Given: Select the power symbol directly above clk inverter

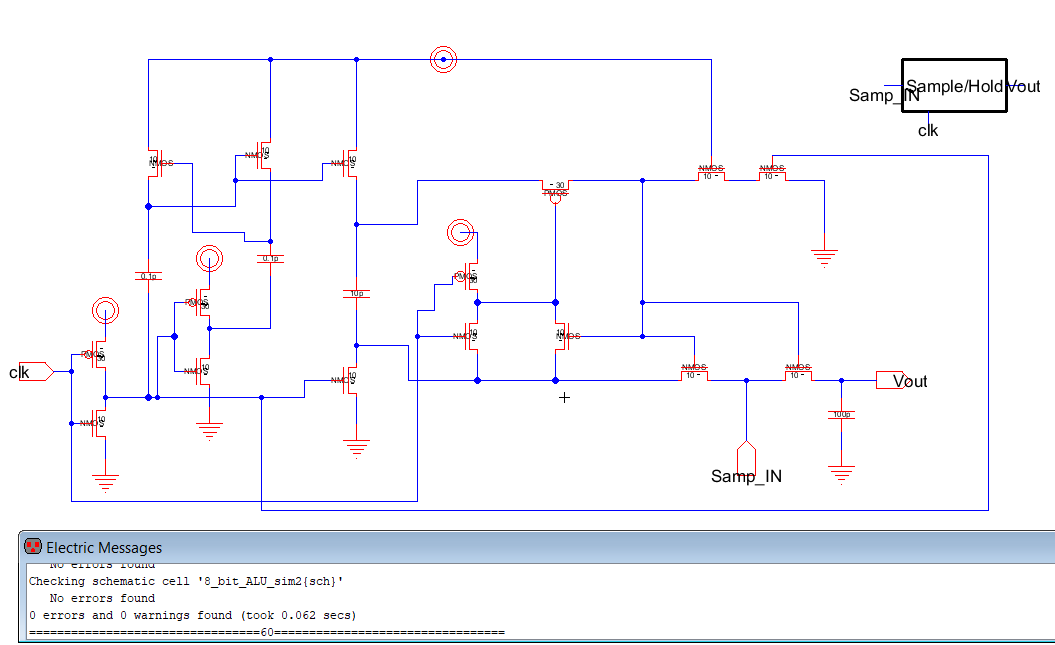Looking at the screenshot, I should click(x=104, y=311).
